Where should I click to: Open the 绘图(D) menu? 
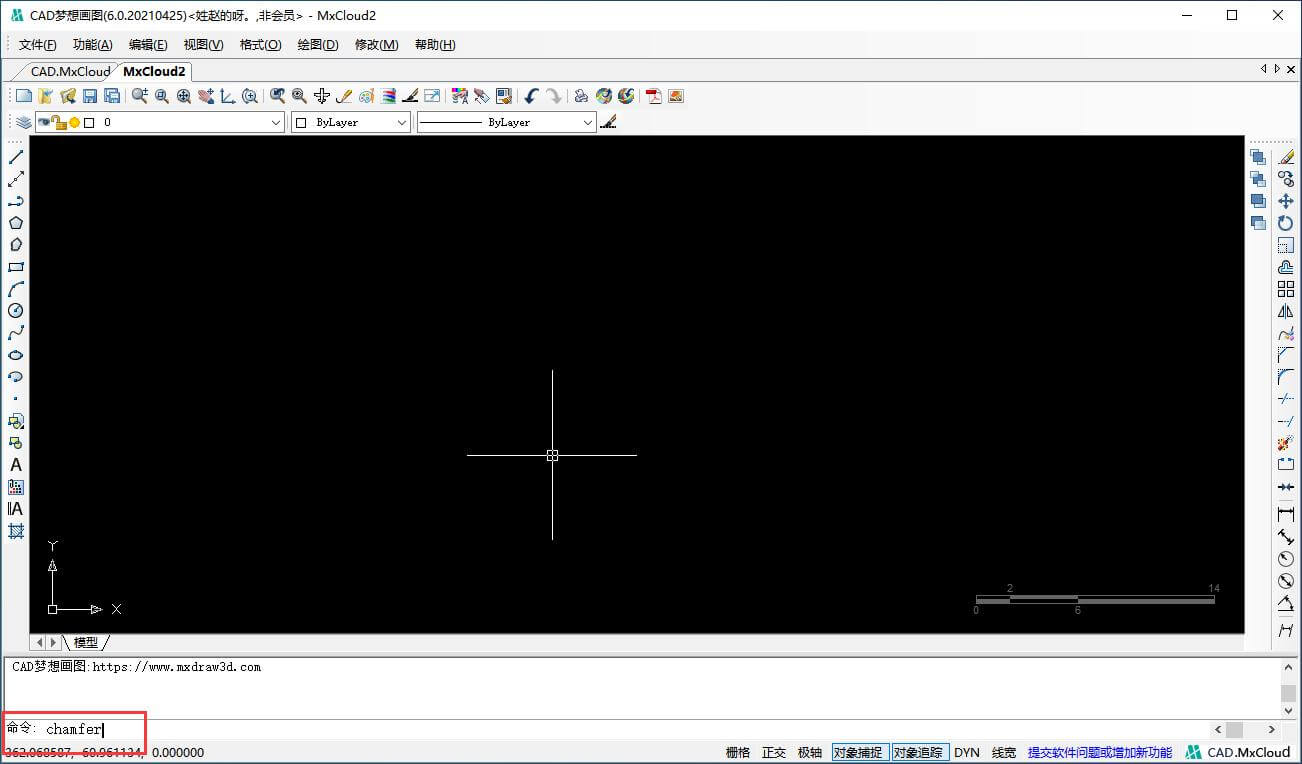[x=318, y=45]
